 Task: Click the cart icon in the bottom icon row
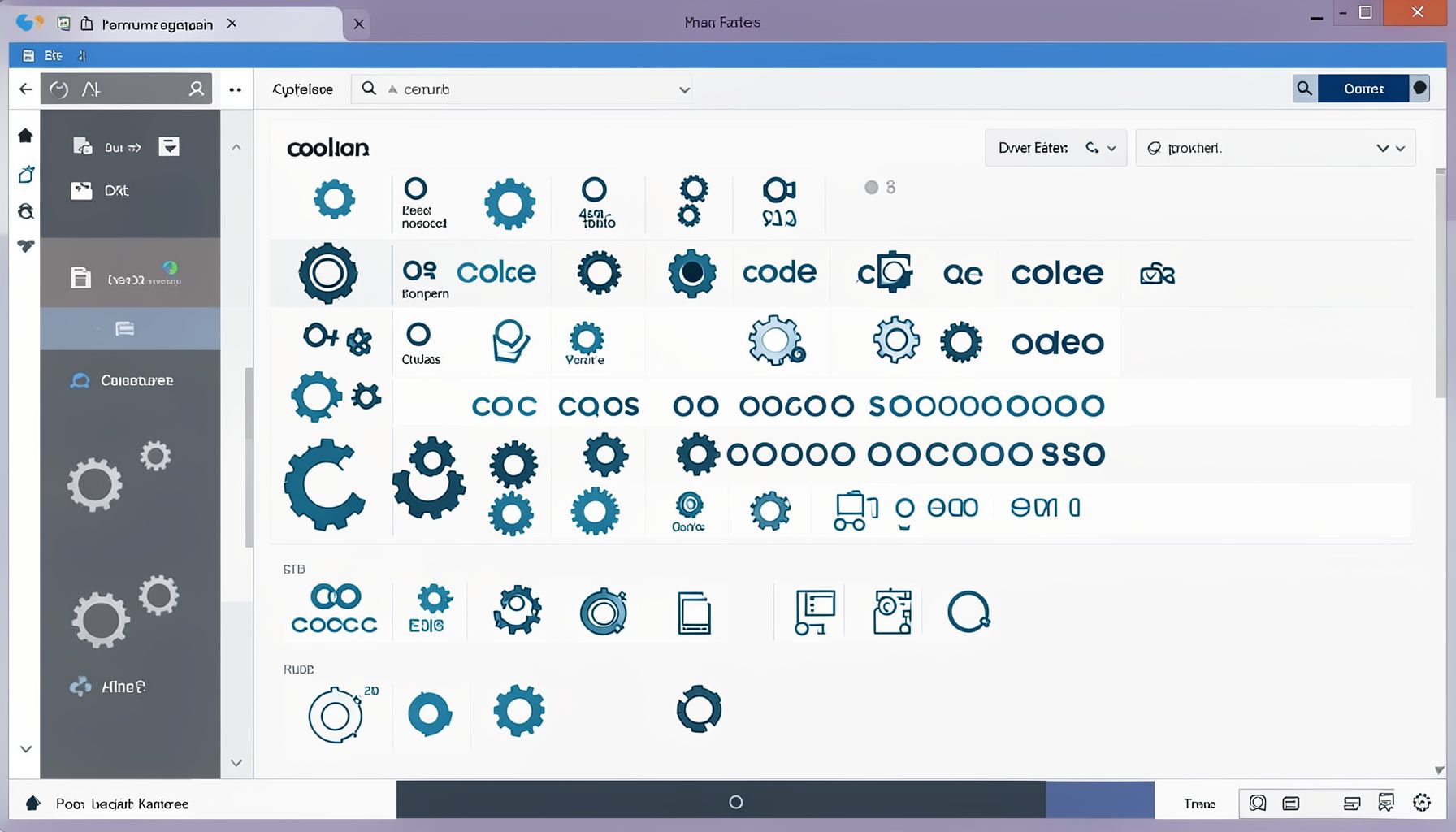click(x=855, y=510)
